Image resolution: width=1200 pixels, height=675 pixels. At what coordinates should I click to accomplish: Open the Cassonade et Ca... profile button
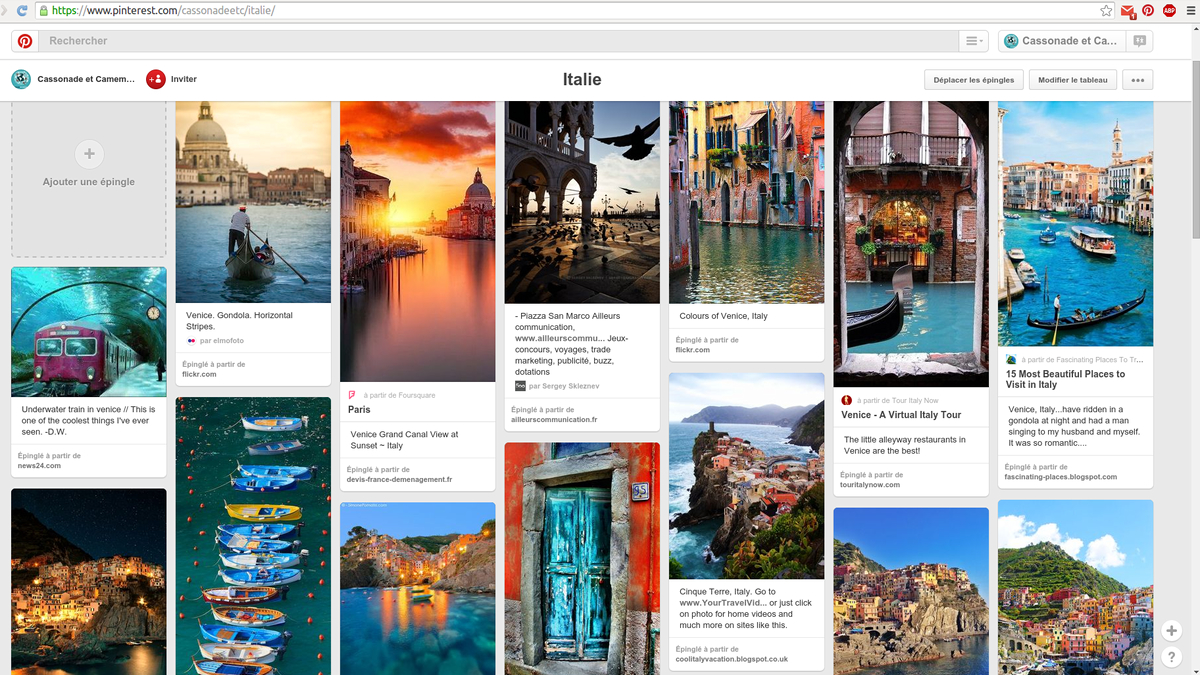[1062, 41]
